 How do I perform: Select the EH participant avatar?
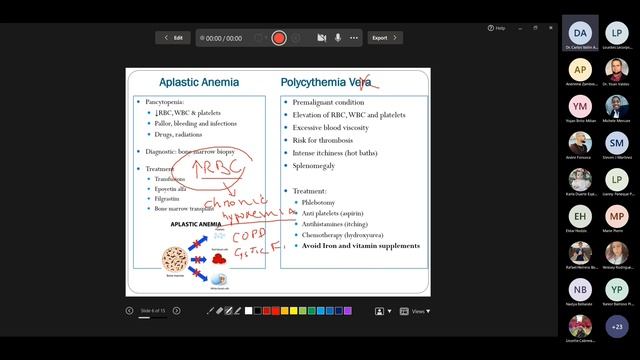tap(580, 216)
